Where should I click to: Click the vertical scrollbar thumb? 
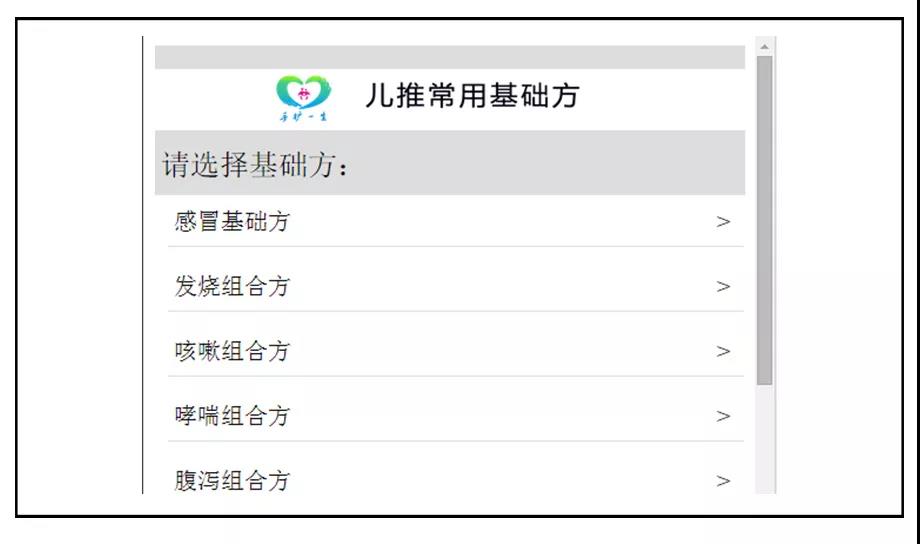[x=765, y=221]
